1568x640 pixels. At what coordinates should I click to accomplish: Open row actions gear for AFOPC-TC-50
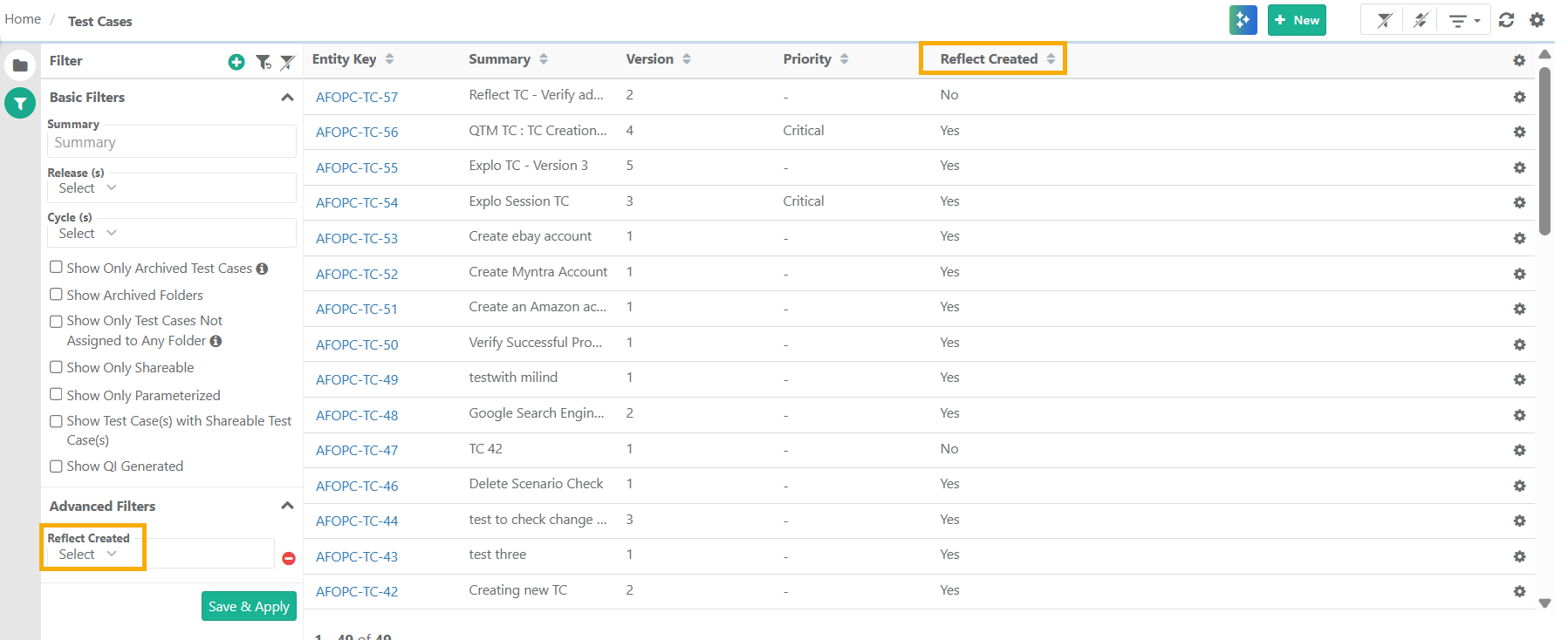1519,344
